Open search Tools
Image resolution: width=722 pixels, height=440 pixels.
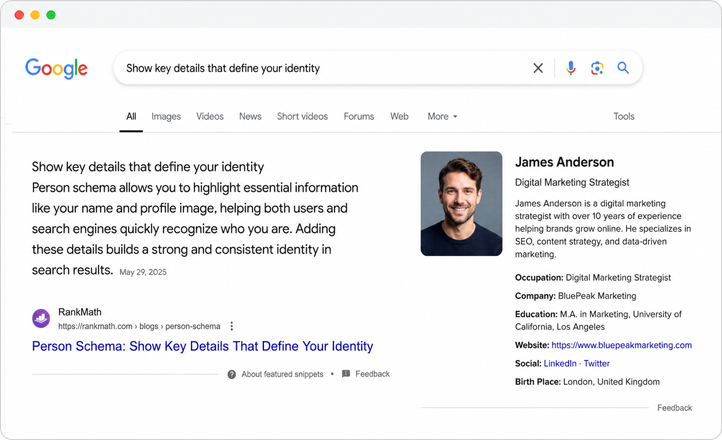[x=623, y=116]
